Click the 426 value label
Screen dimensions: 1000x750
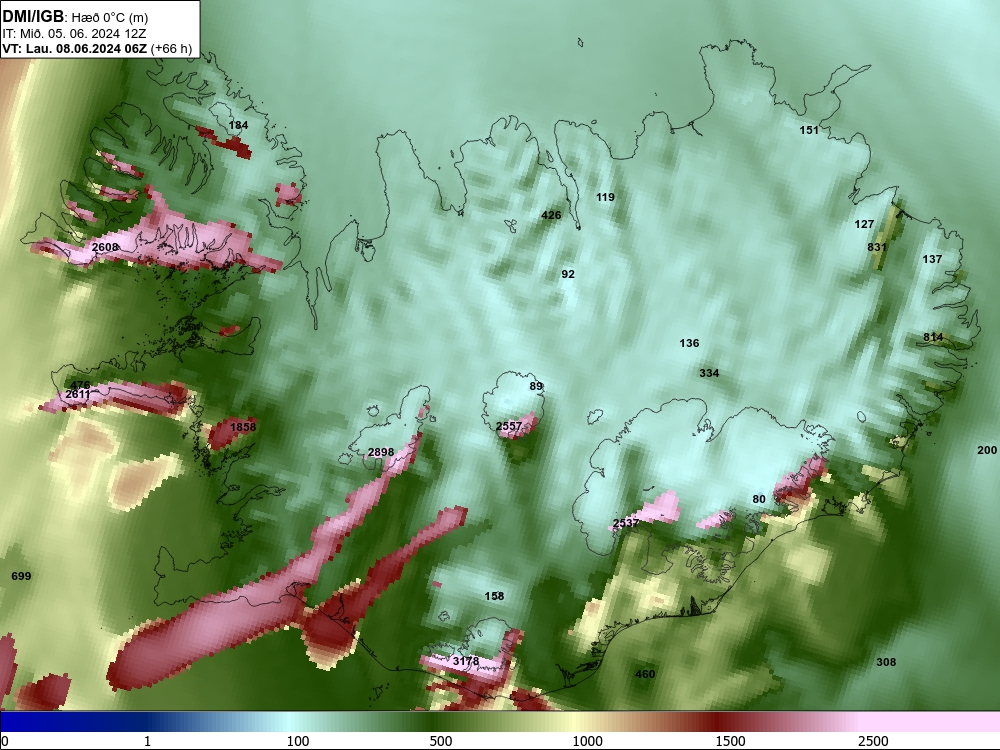[x=551, y=216]
